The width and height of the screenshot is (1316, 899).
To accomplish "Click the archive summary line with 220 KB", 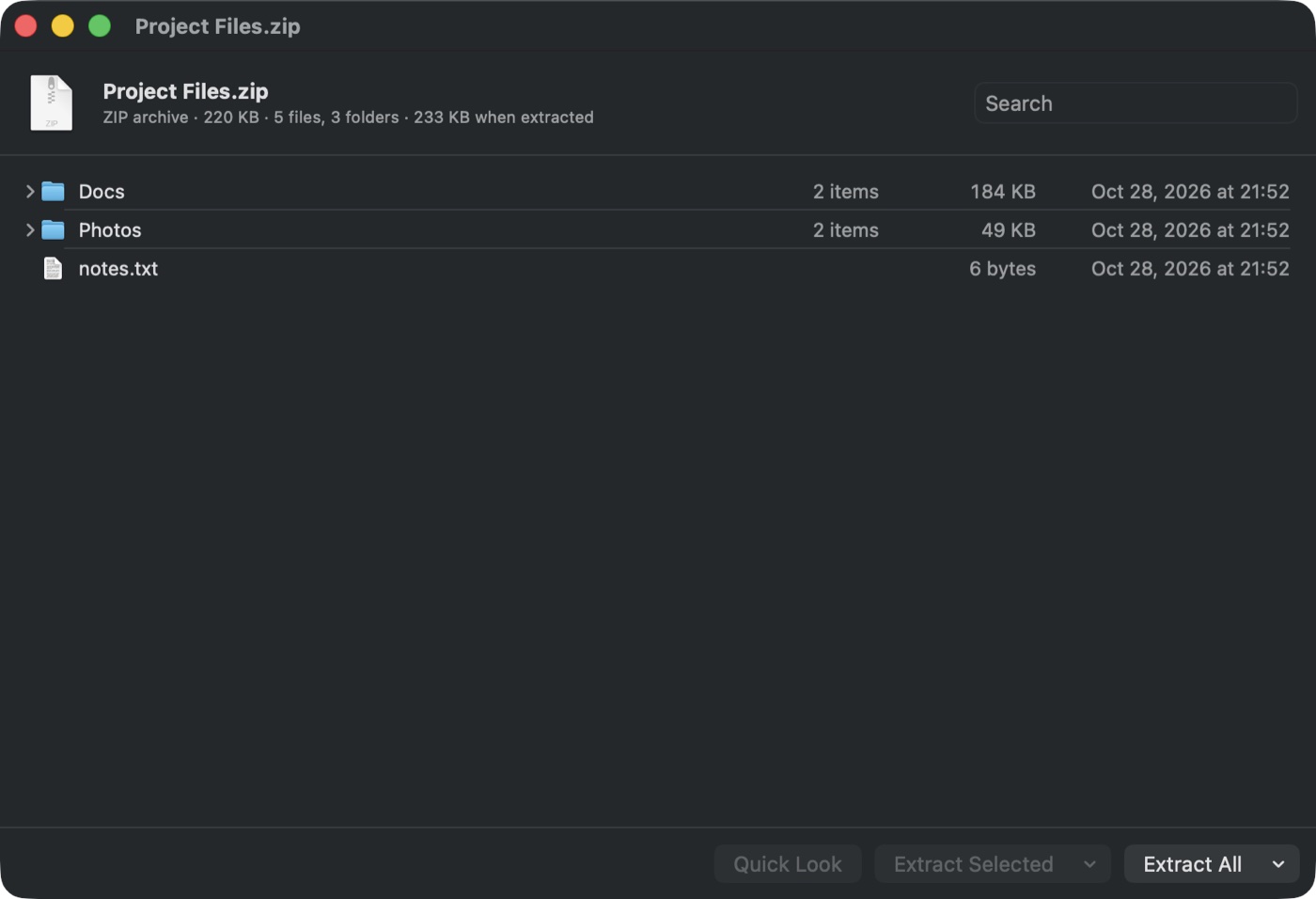I will coord(348,118).
